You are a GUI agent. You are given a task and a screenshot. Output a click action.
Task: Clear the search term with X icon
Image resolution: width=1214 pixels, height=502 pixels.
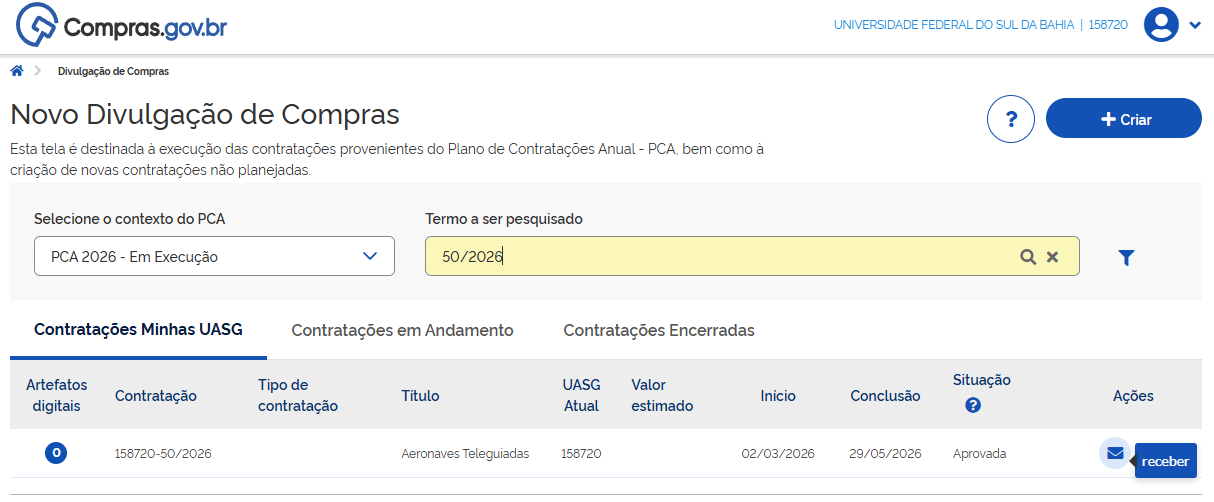pyautogui.click(x=1052, y=257)
